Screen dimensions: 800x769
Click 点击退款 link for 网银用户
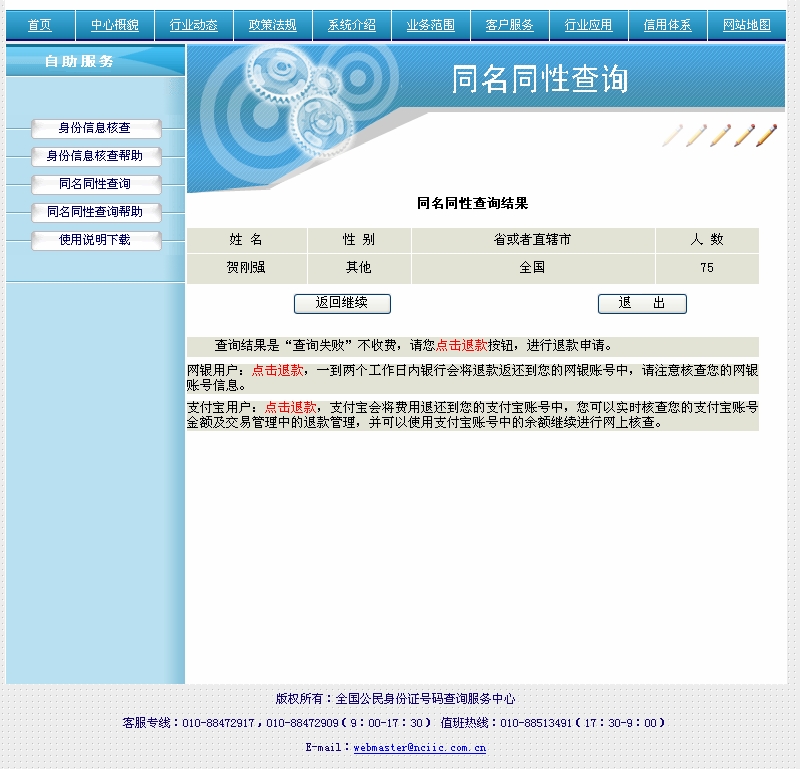(x=278, y=370)
